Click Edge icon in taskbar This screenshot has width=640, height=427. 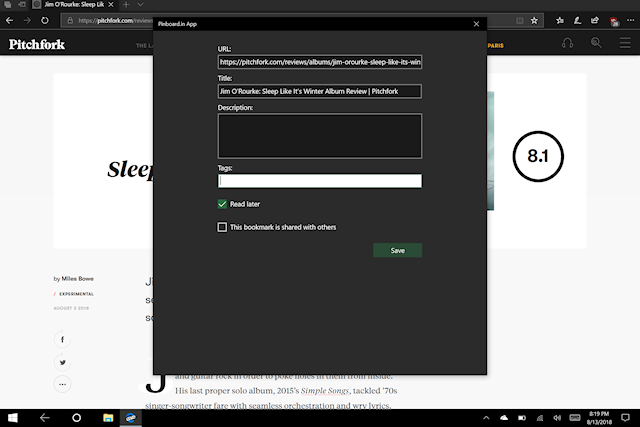click(131, 418)
